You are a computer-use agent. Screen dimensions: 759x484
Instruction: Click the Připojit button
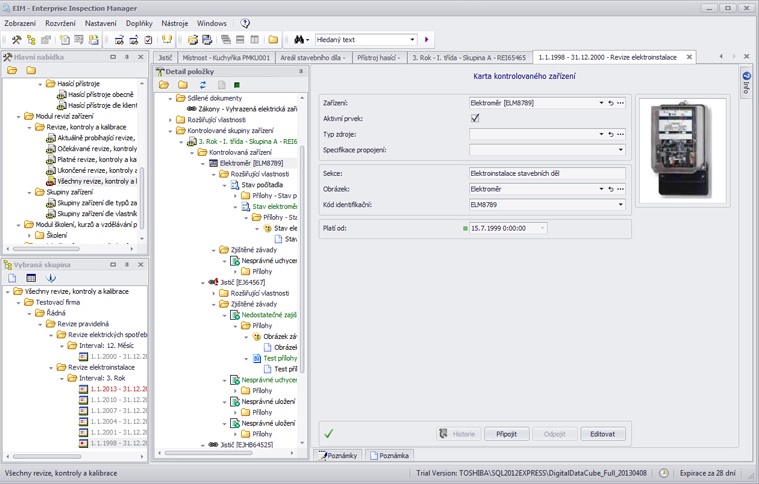506,434
